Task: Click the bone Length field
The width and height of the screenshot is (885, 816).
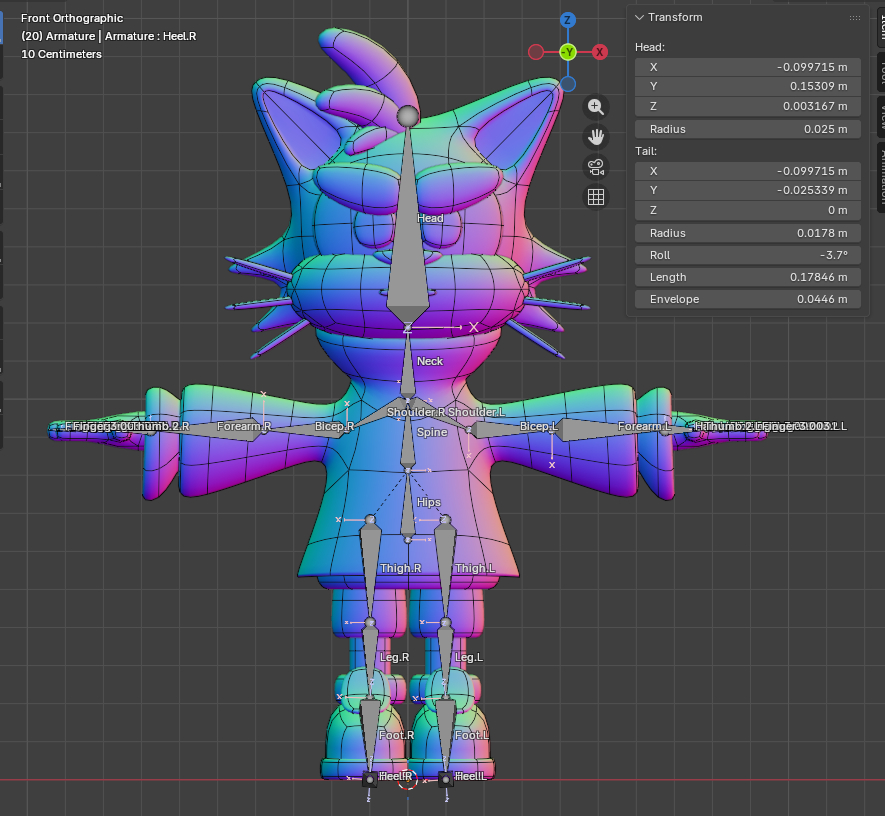Action: [747, 277]
